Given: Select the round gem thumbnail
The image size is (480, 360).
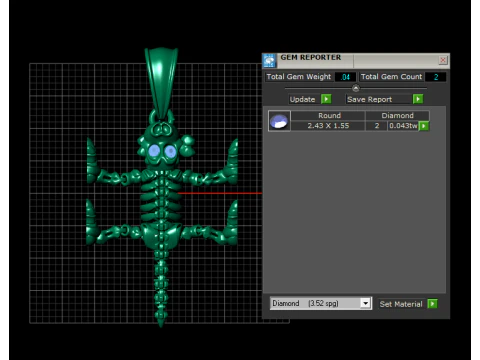Looking at the screenshot, I should (279, 121).
